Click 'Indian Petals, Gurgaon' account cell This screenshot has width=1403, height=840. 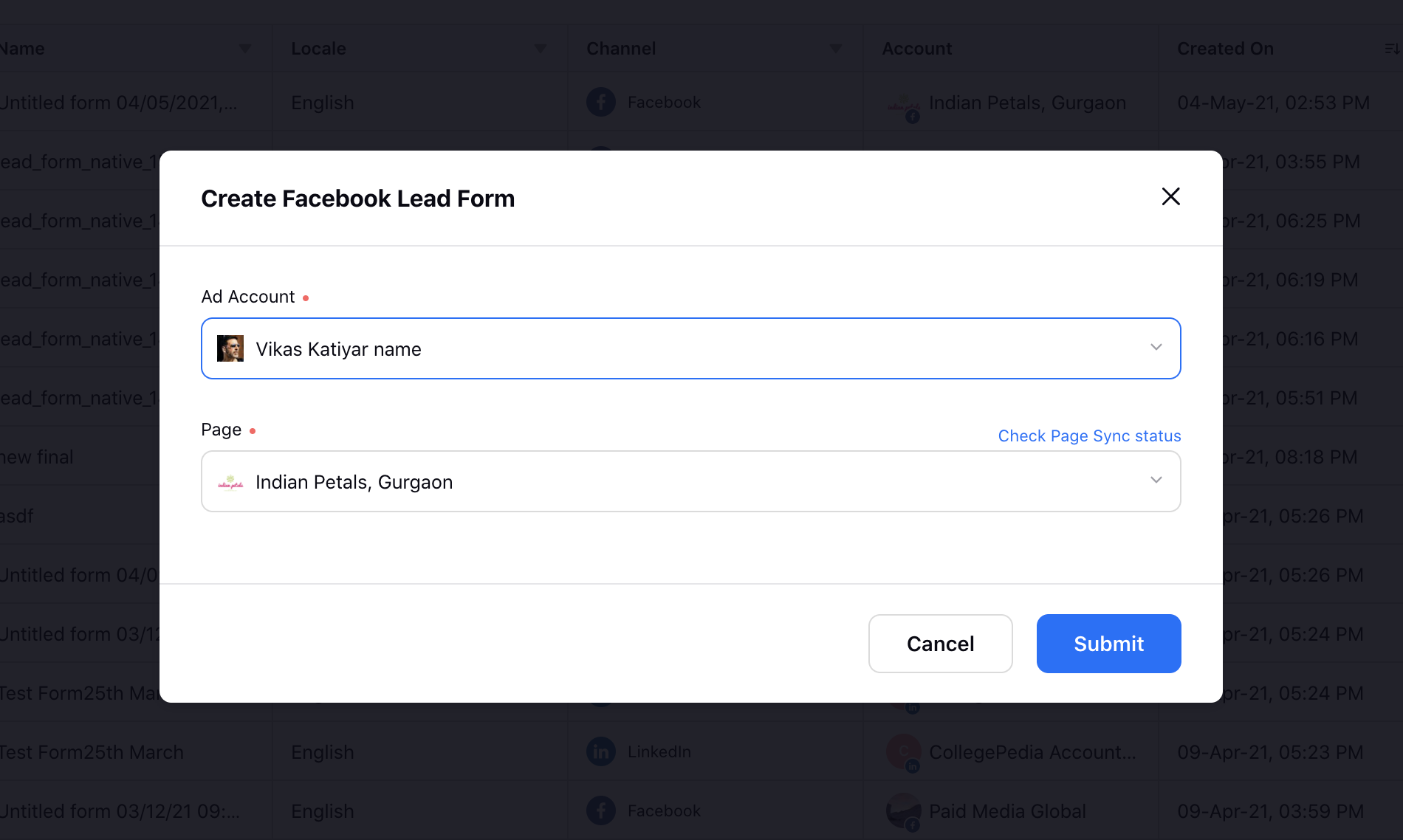pyautogui.click(x=1027, y=103)
